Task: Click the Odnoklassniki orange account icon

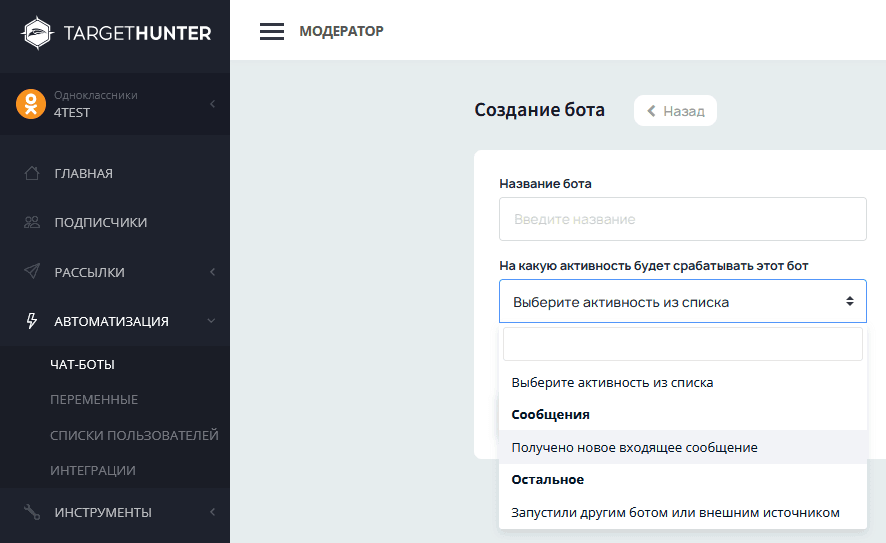Action: tap(31, 104)
